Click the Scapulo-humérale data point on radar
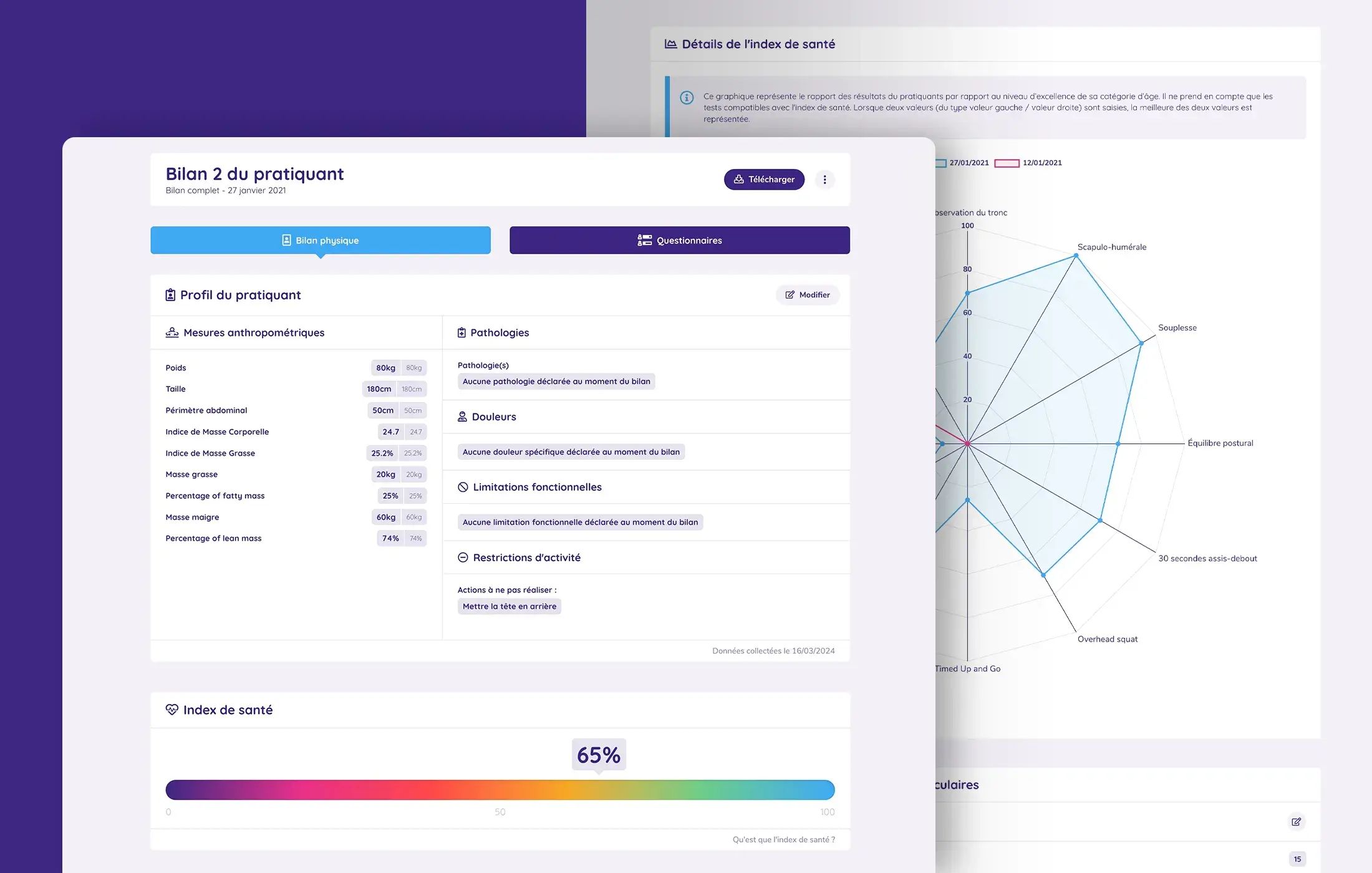This screenshot has height=873, width=1372. pyautogui.click(x=1076, y=256)
